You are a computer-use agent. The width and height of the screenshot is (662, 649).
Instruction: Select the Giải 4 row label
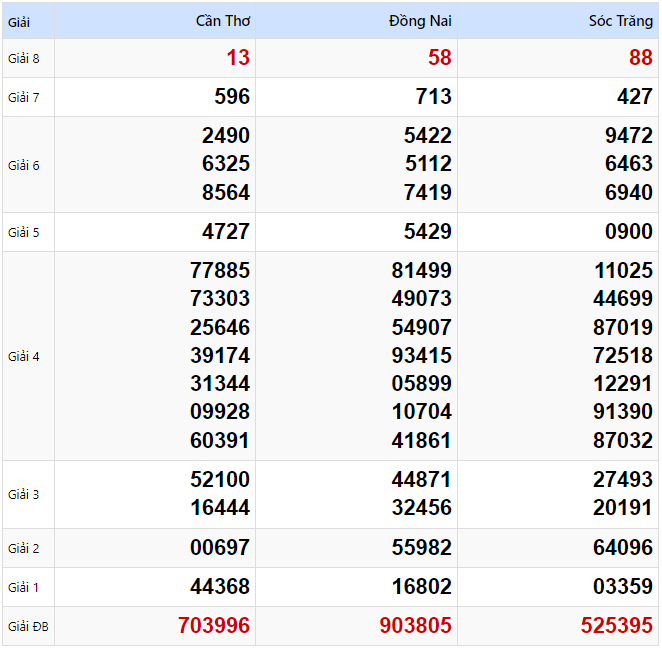24,356
